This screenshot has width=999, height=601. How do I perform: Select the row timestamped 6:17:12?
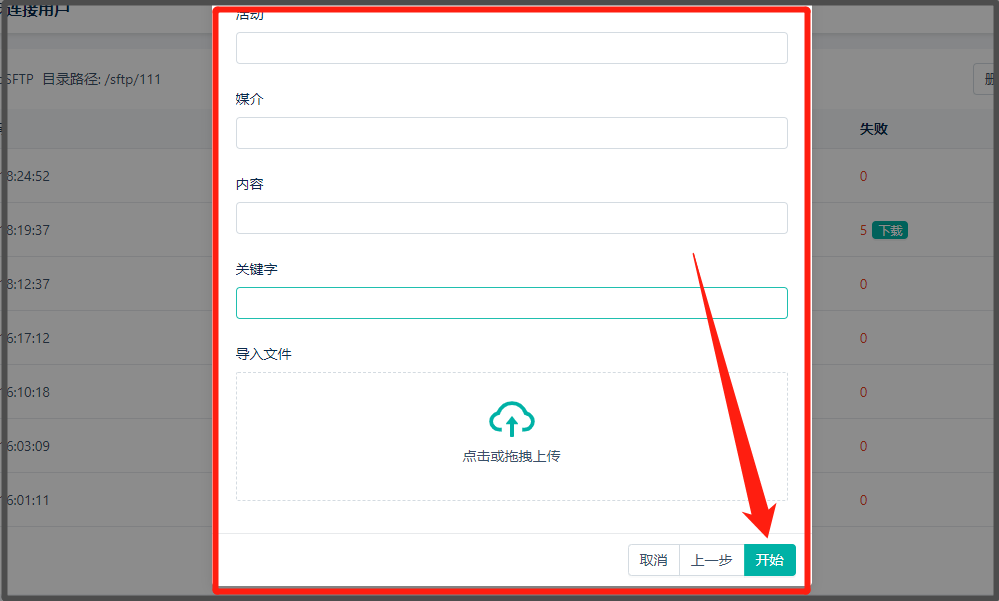pyautogui.click(x=28, y=338)
